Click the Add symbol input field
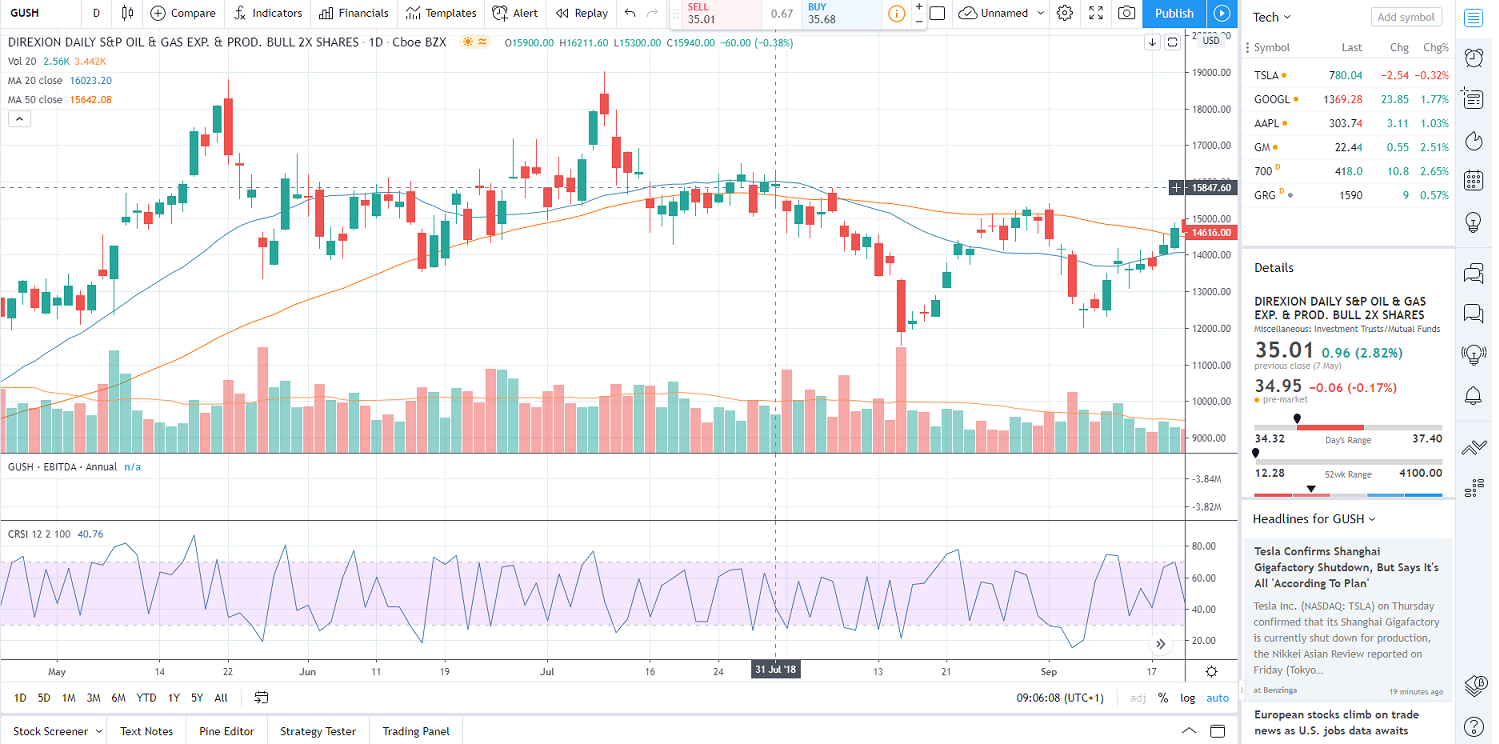This screenshot has width=1499, height=744. pos(1407,17)
